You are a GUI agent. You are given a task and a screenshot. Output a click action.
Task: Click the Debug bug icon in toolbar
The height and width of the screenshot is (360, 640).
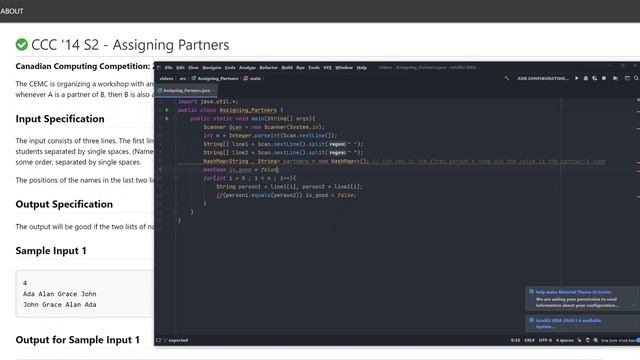click(586, 78)
